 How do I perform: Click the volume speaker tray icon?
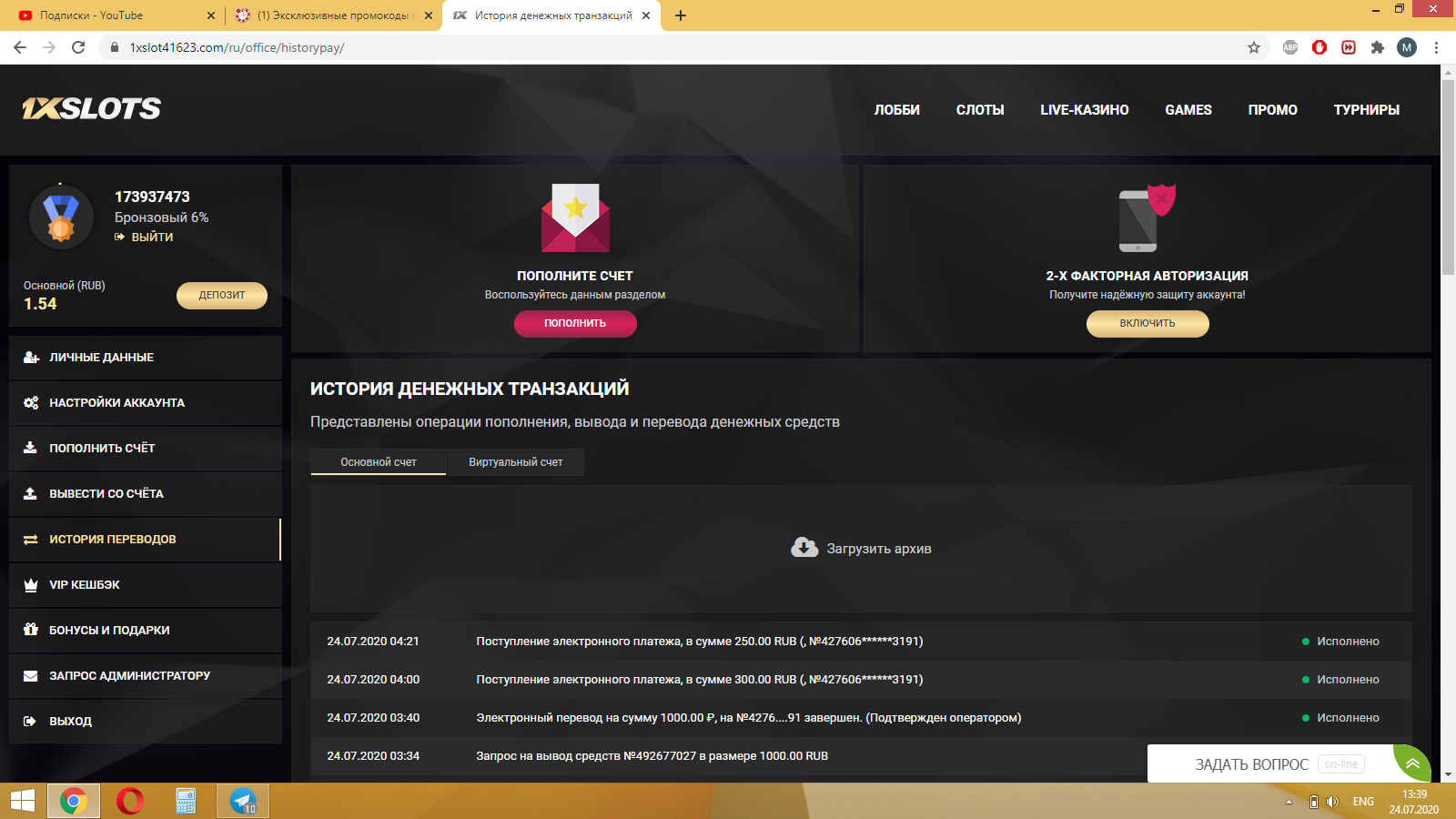1333,802
